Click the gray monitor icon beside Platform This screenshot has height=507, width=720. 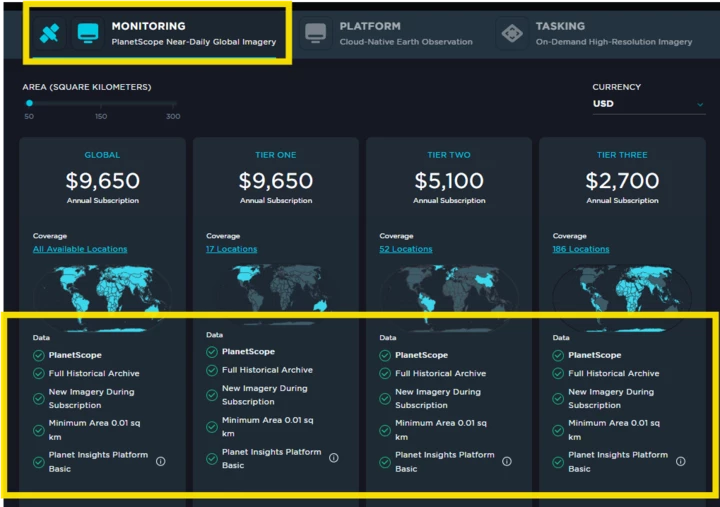pos(315,33)
